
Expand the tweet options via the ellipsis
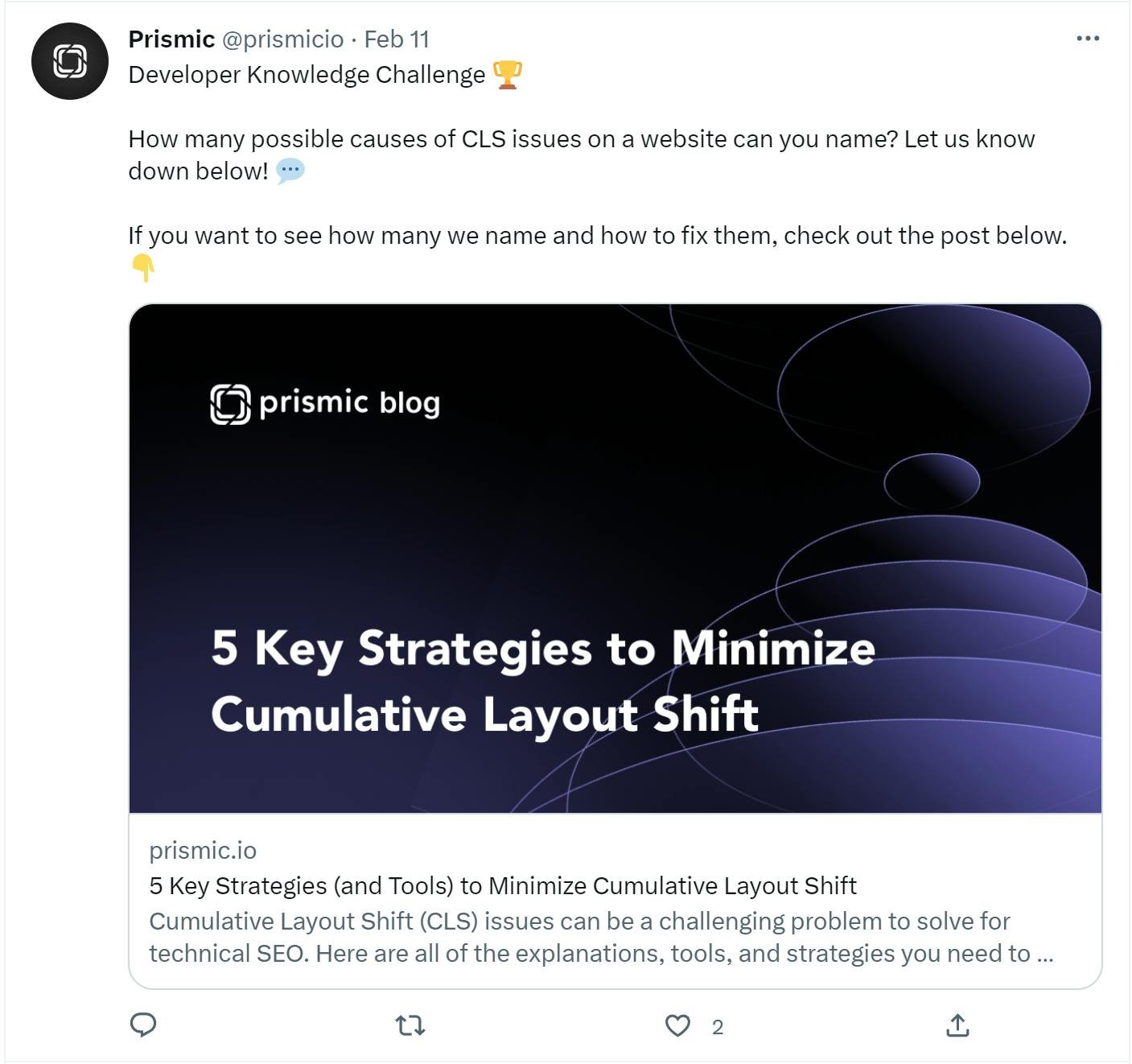[x=1088, y=37]
